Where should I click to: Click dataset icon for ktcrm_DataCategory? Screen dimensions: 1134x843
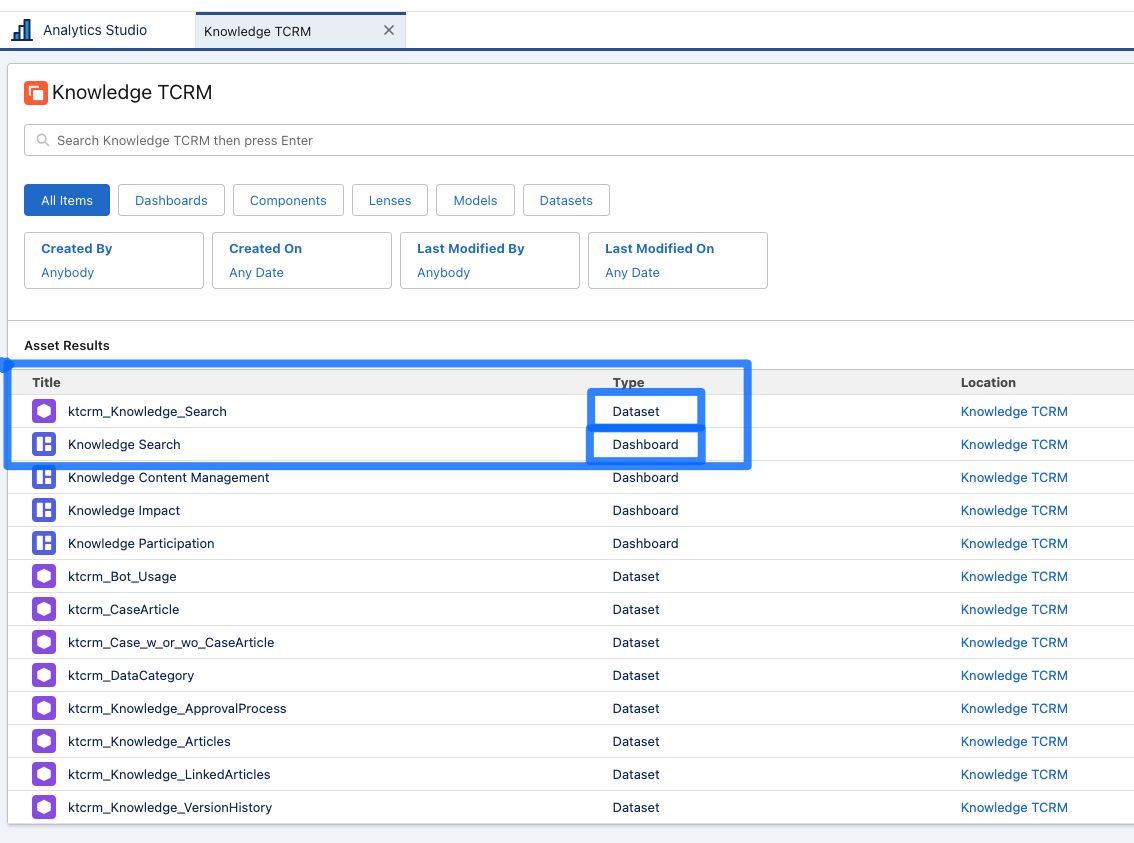(x=44, y=675)
